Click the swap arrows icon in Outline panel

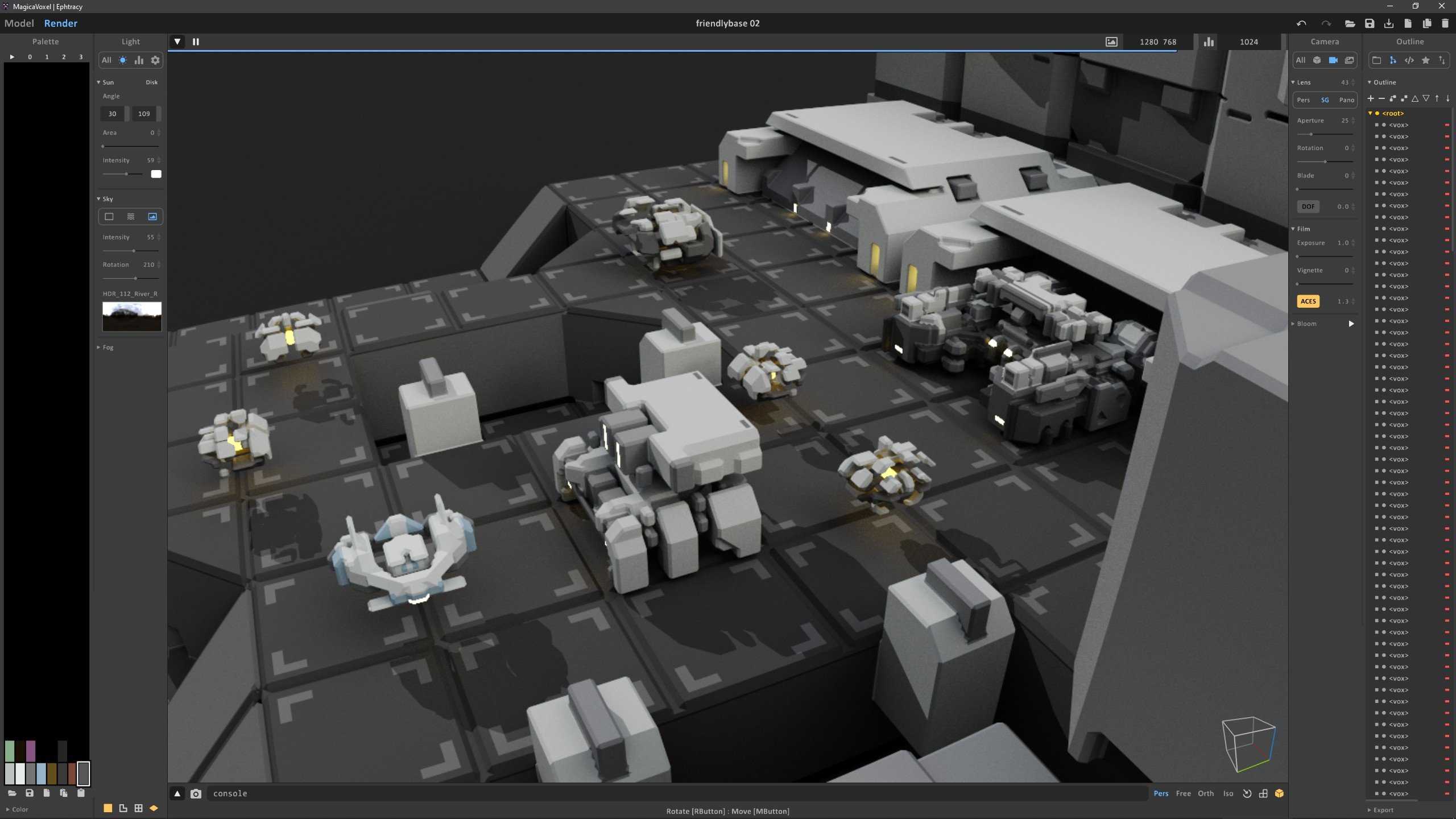[x=1442, y=60]
